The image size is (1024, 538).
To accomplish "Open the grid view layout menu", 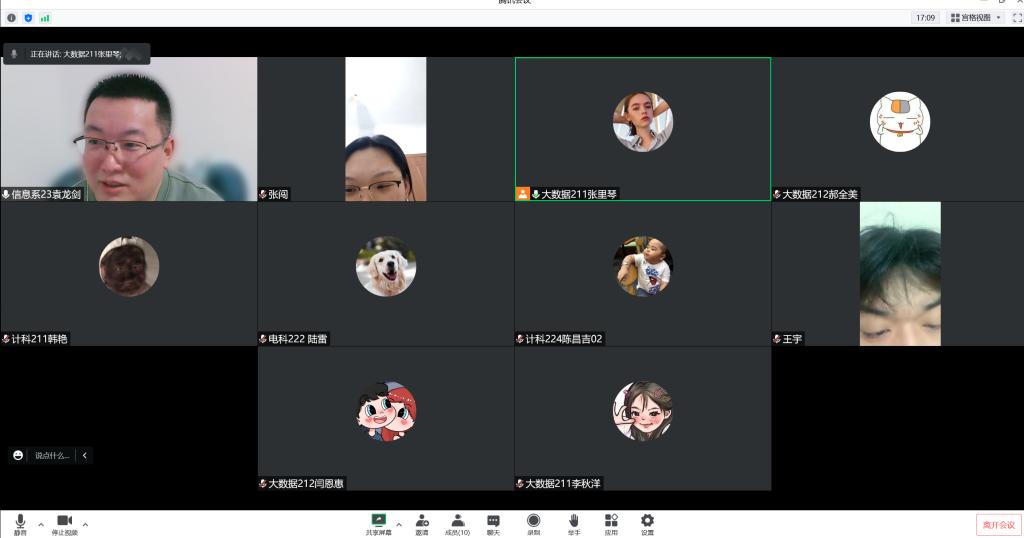I will [976, 18].
